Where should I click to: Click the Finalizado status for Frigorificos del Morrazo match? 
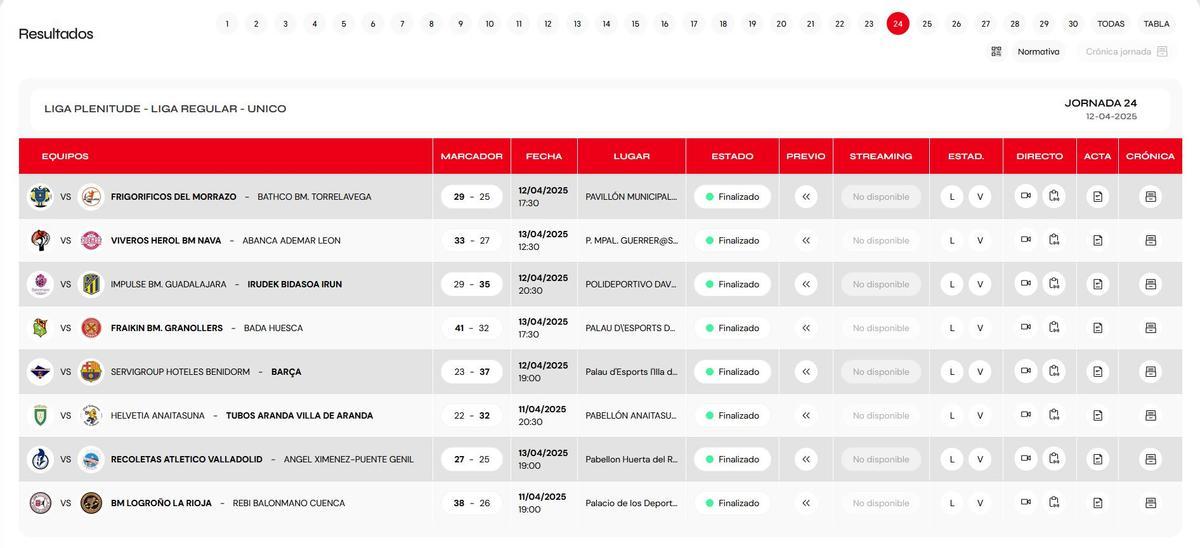pyautogui.click(x=733, y=196)
